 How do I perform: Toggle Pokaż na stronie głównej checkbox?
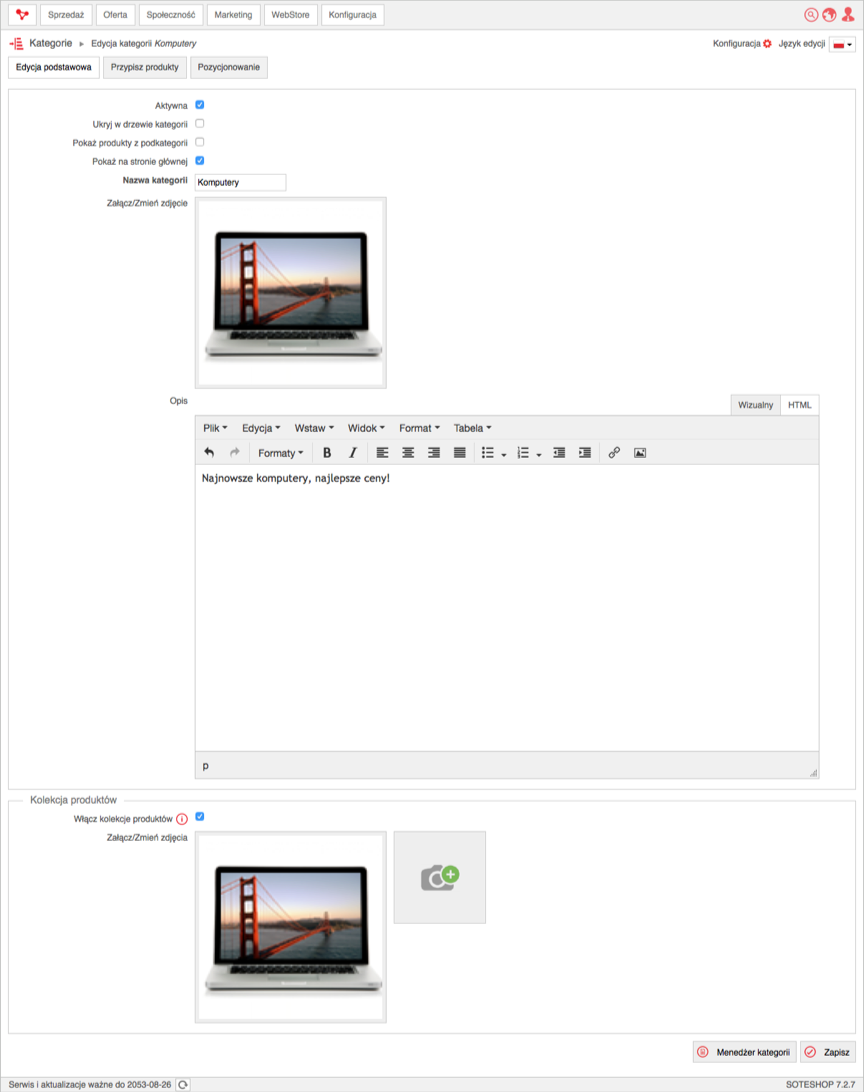200,160
